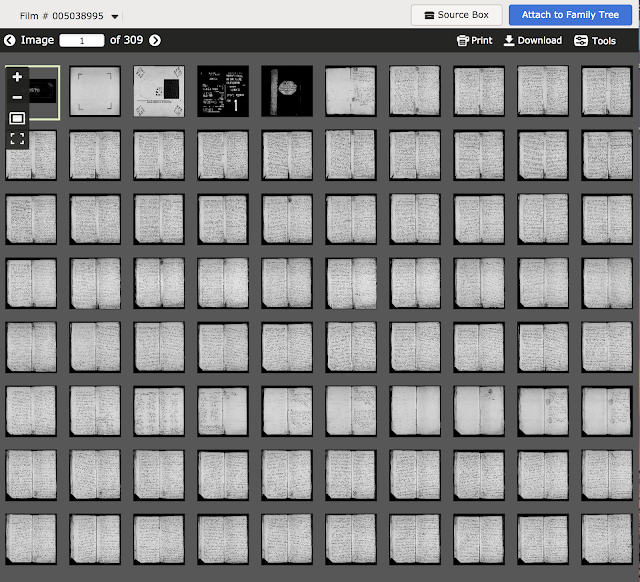Open the blank frame-corner thumbnail

click(x=95, y=91)
